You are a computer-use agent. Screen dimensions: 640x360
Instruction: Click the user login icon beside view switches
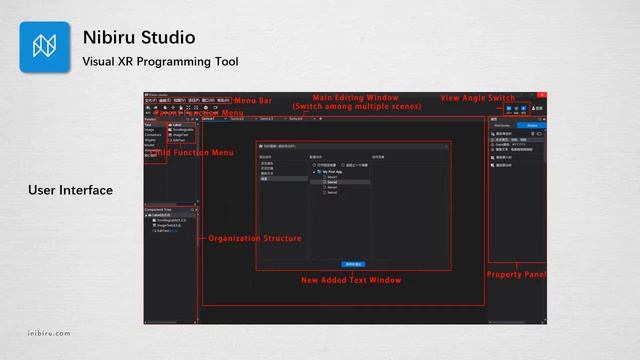pyautogui.click(x=533, y=108)
